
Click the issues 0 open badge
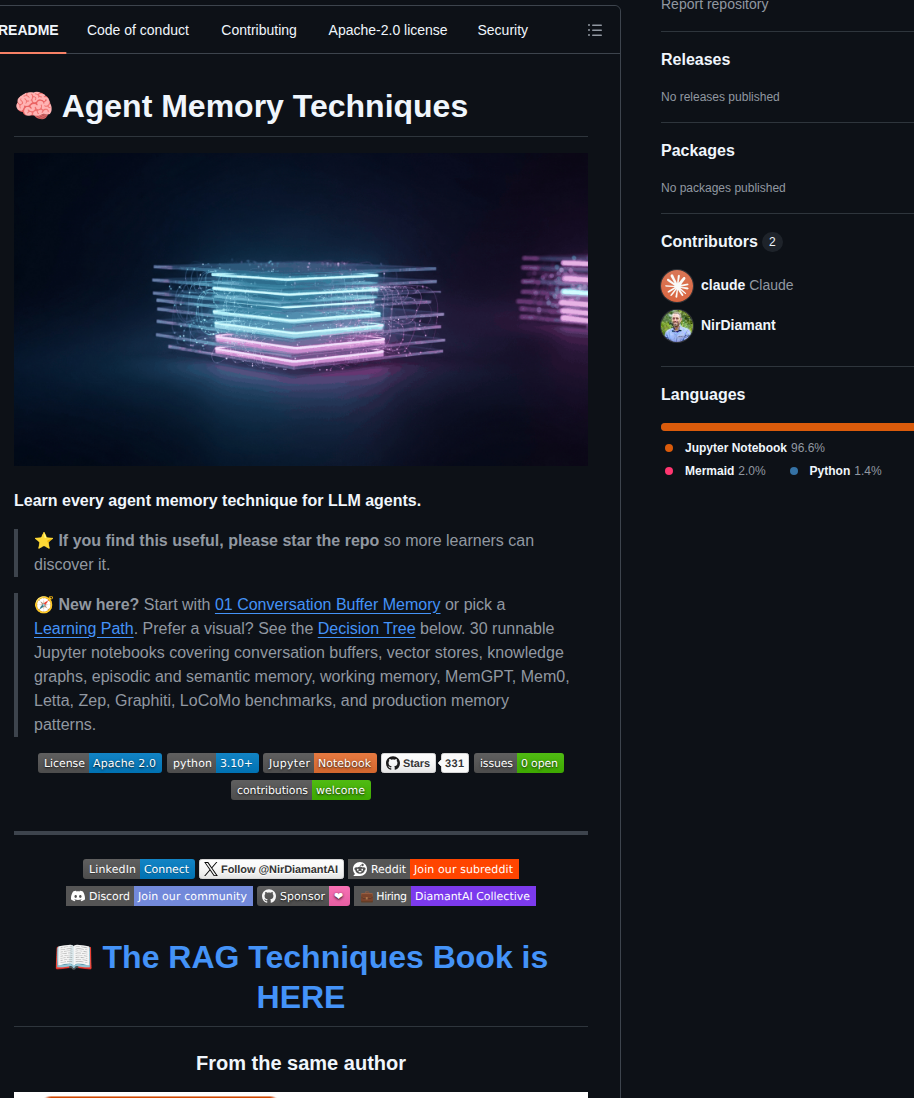coord(519,763)
